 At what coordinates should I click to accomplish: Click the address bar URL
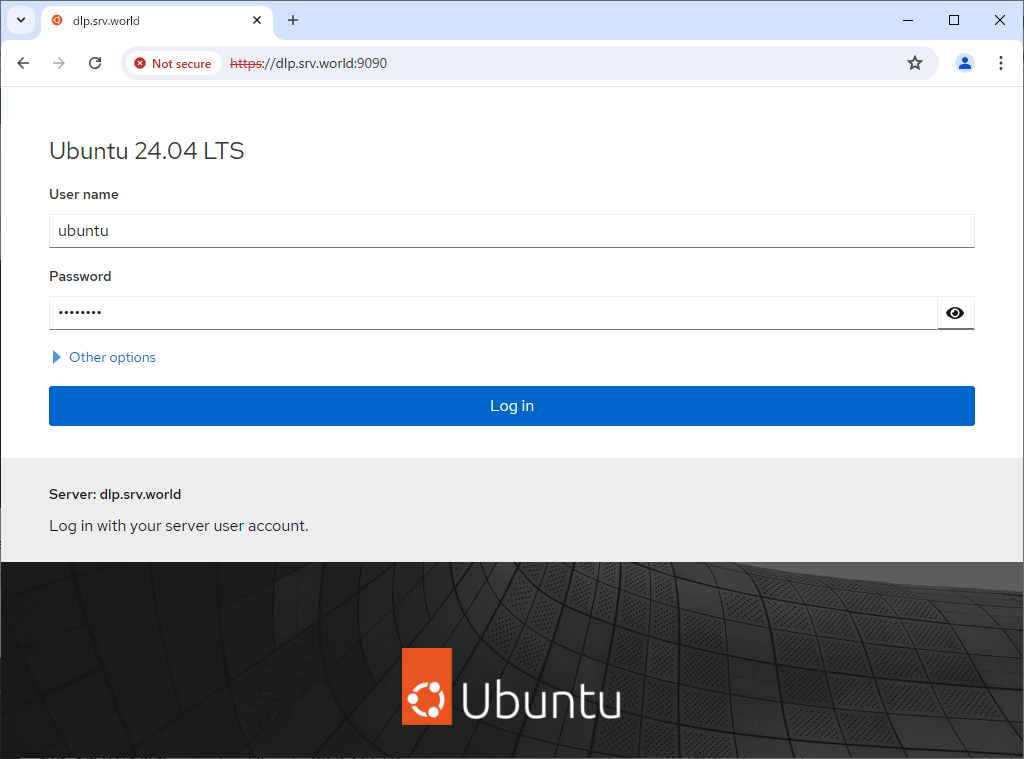(x=308, y=63)
